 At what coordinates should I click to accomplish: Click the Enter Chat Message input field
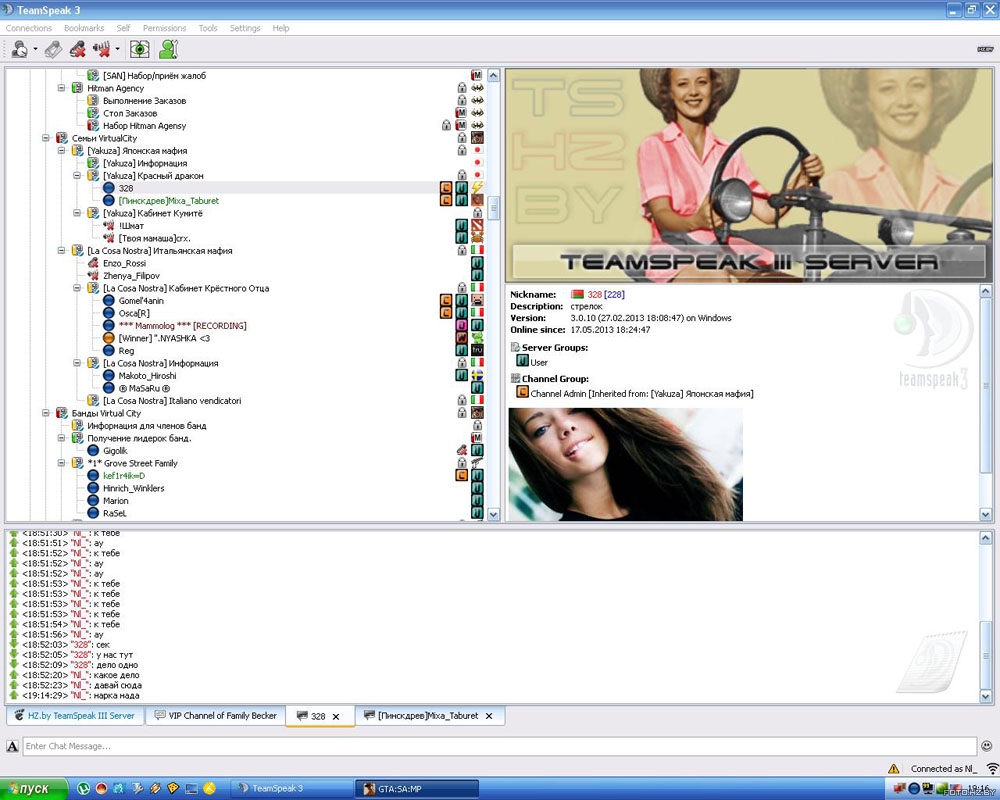pos(500,746)
